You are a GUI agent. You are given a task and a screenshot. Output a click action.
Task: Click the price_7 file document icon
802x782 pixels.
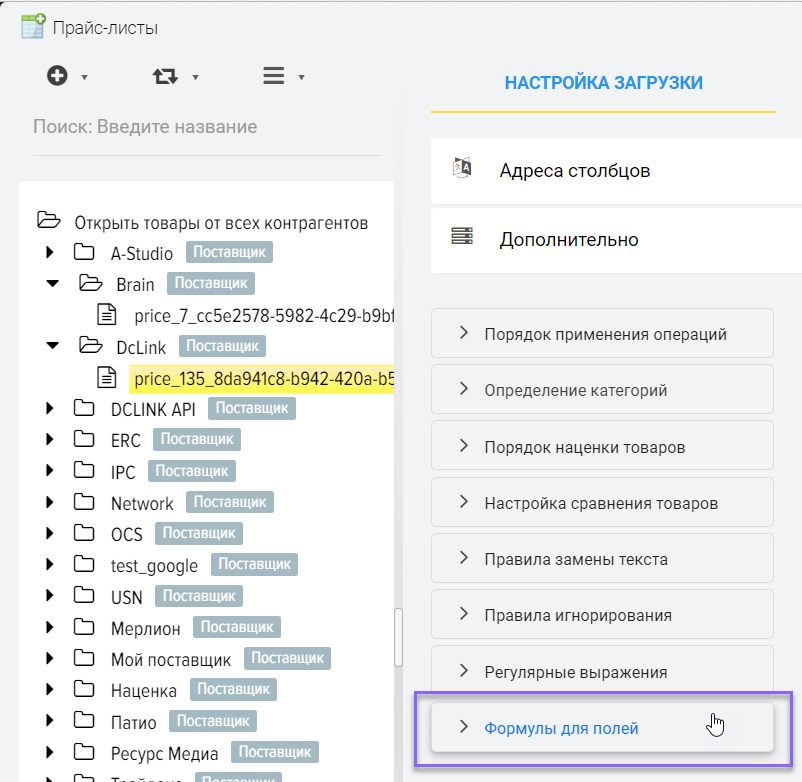click(107, 316)
